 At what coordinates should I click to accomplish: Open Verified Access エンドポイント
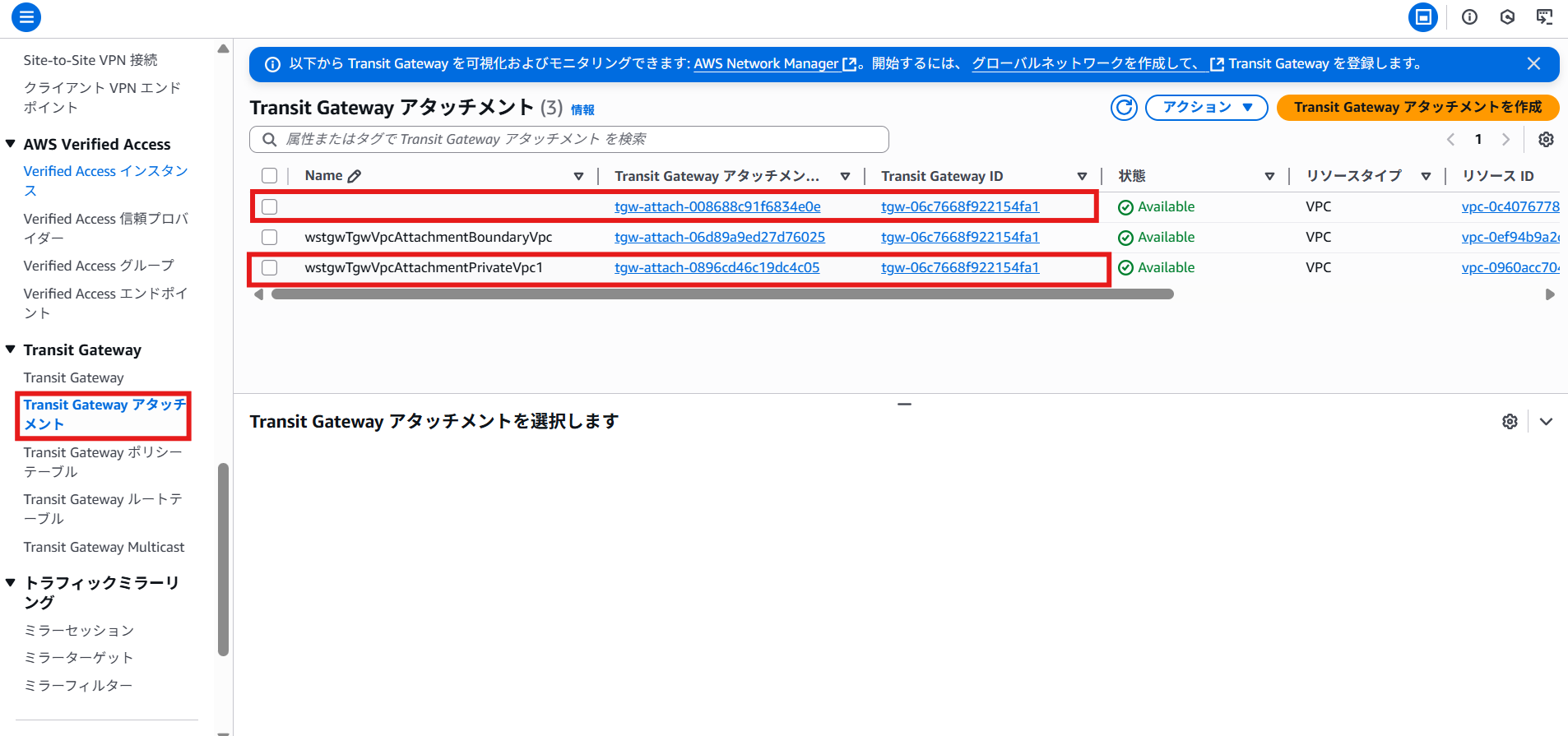pos(105,303)
